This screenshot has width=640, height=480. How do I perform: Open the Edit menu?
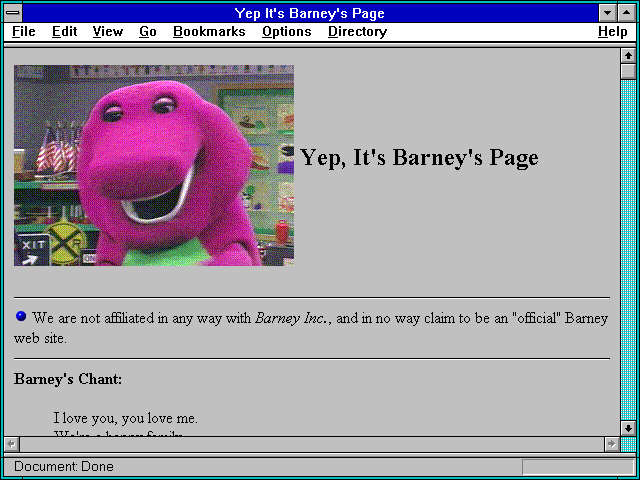click(x=64, y=32)
